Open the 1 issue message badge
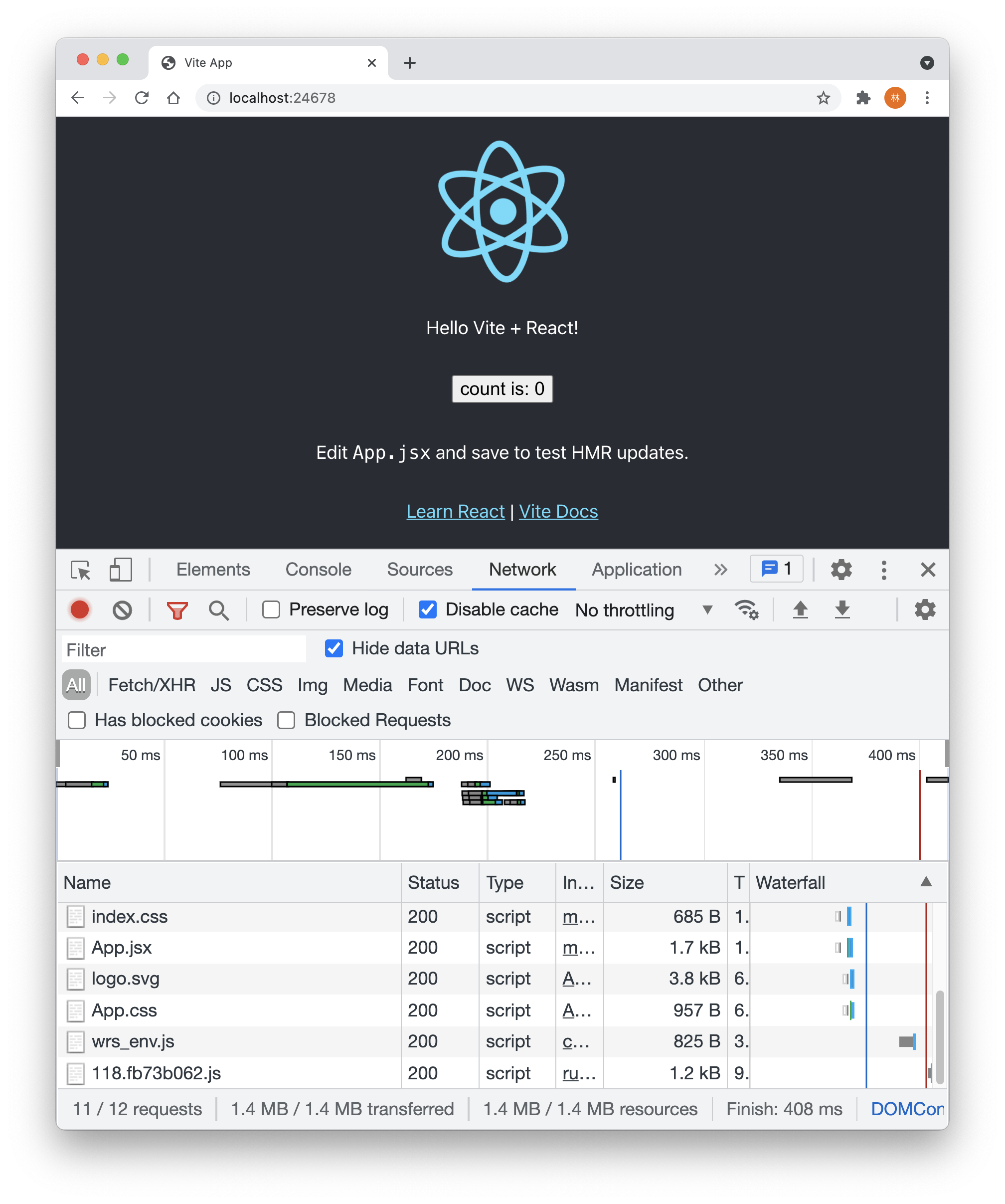The image size is (1005, 1204). [x=776, y=569]
